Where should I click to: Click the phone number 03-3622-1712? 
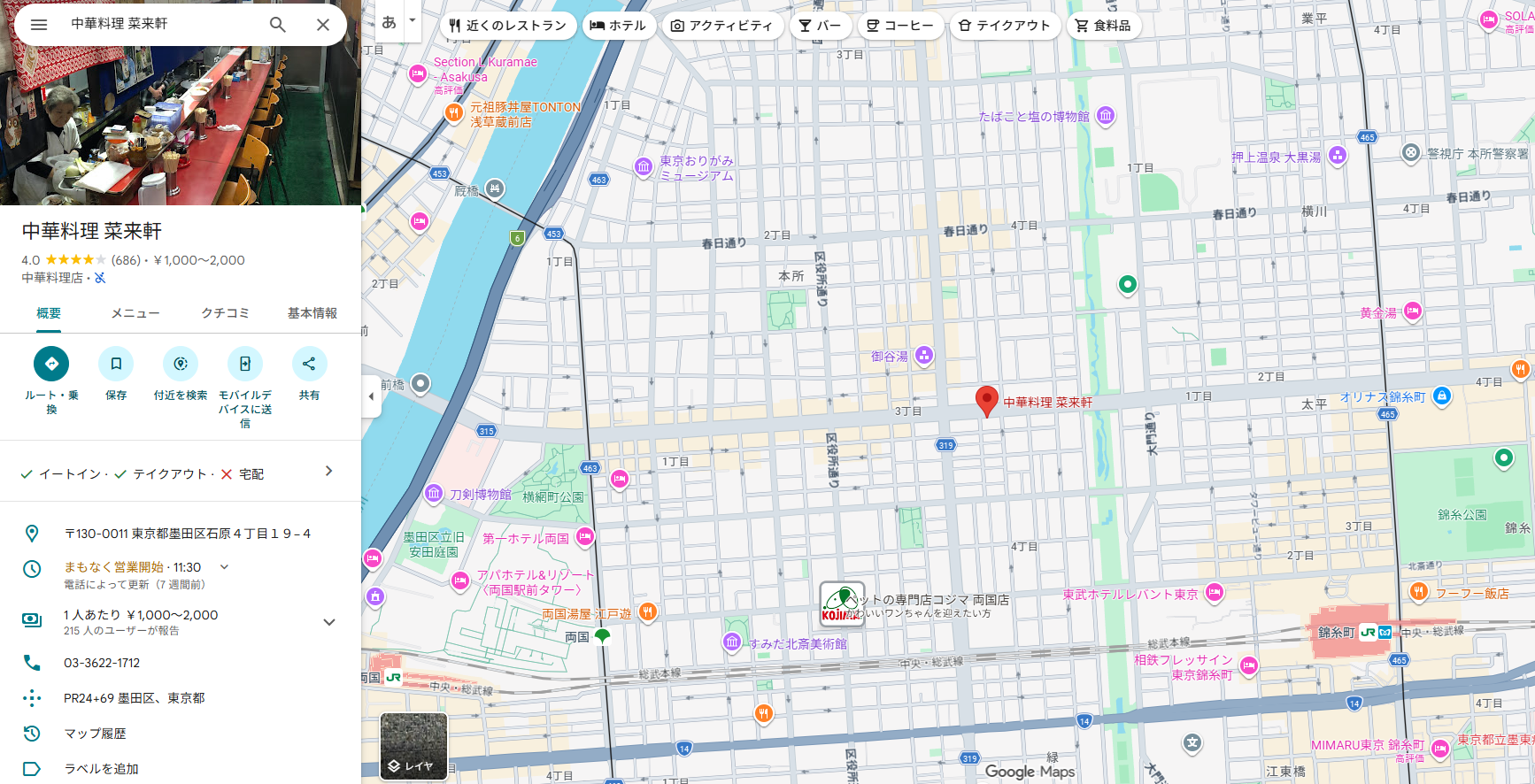(x=102, y=663)
